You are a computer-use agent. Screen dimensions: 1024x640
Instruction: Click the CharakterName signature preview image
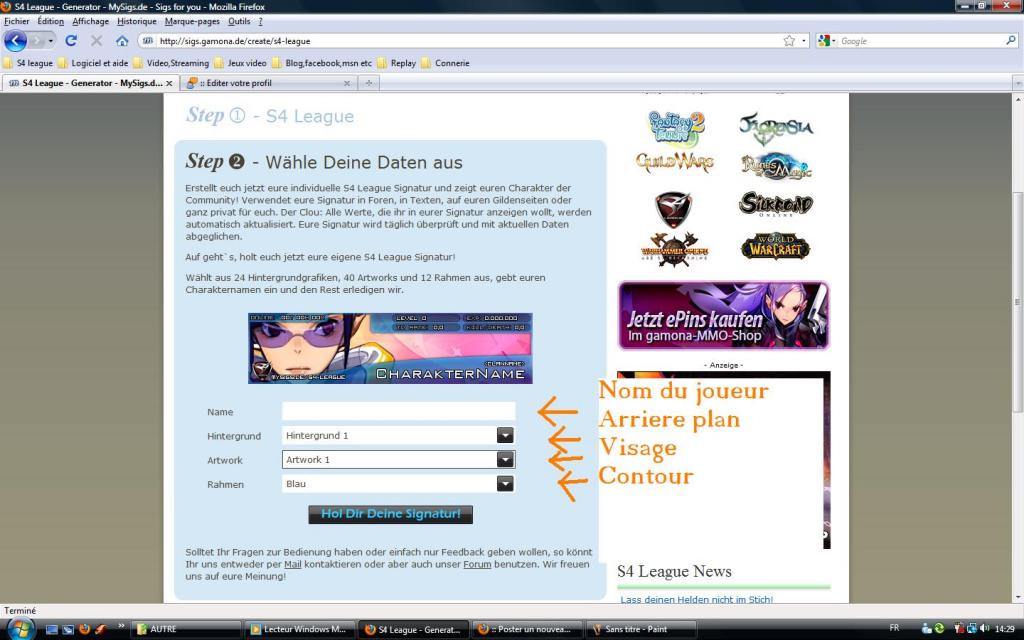[390, 348]
